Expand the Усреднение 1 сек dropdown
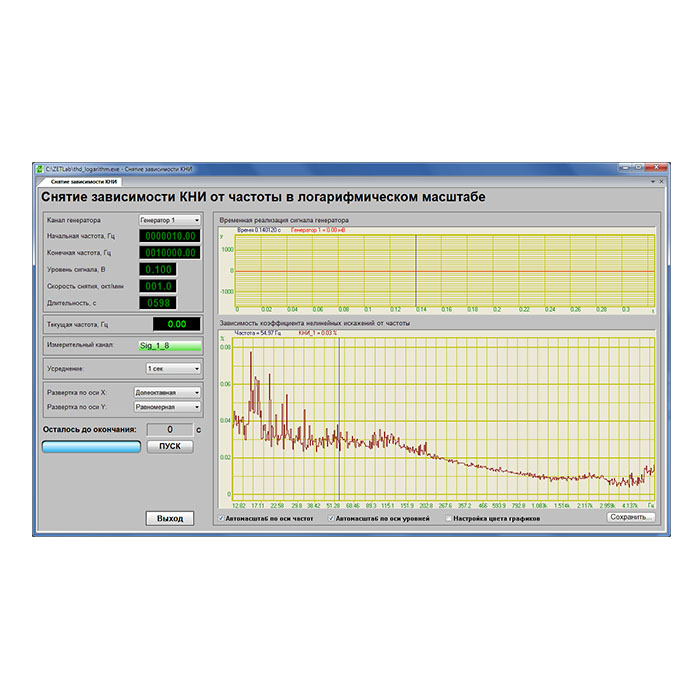 173,368
